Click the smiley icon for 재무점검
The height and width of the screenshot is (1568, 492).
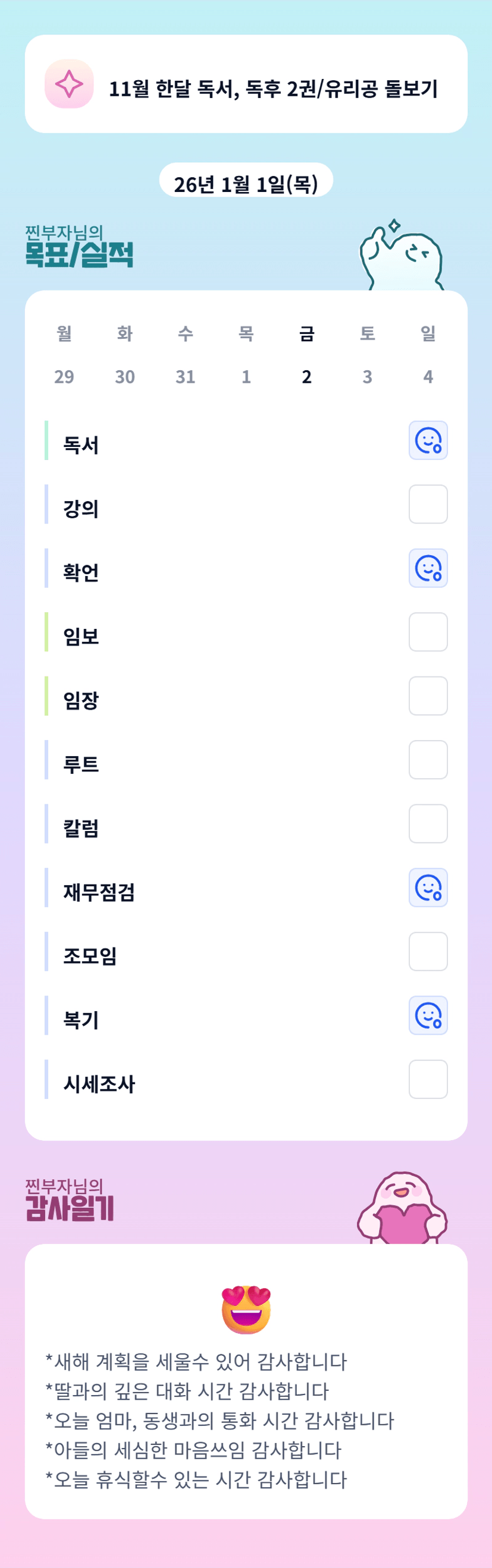tap(428, 887)
